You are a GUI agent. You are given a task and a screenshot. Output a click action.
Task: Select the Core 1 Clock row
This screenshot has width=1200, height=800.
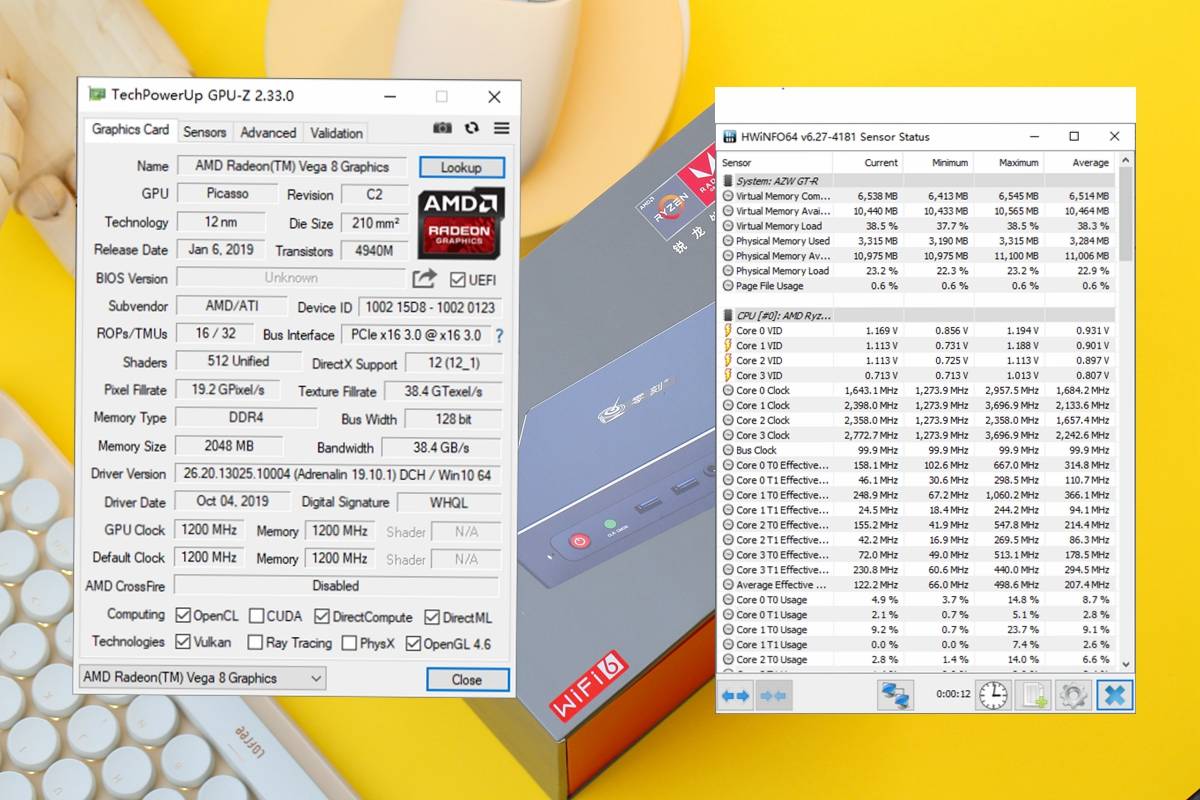(917, 405)
